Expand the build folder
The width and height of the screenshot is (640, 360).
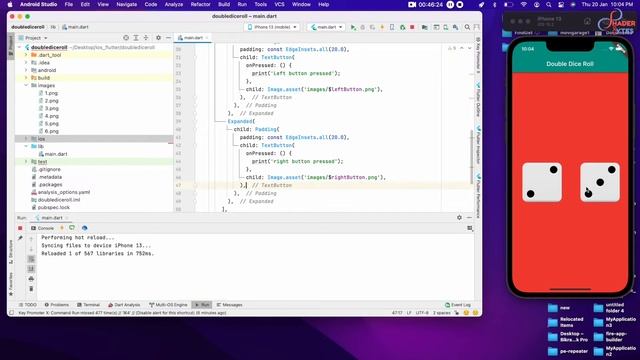[26, 78]
